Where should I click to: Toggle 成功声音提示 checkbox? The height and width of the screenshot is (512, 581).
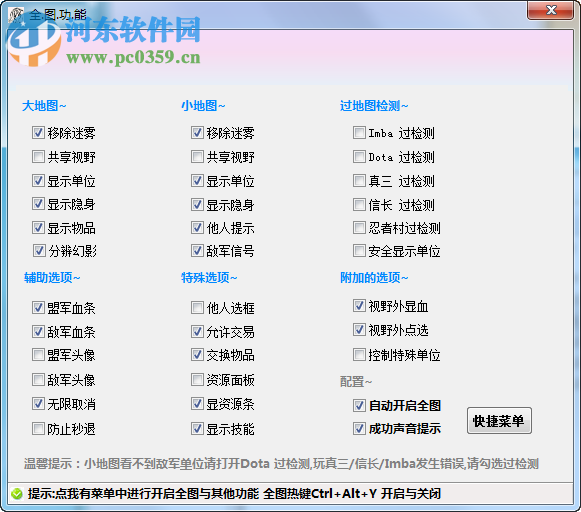tap(359, 429)
